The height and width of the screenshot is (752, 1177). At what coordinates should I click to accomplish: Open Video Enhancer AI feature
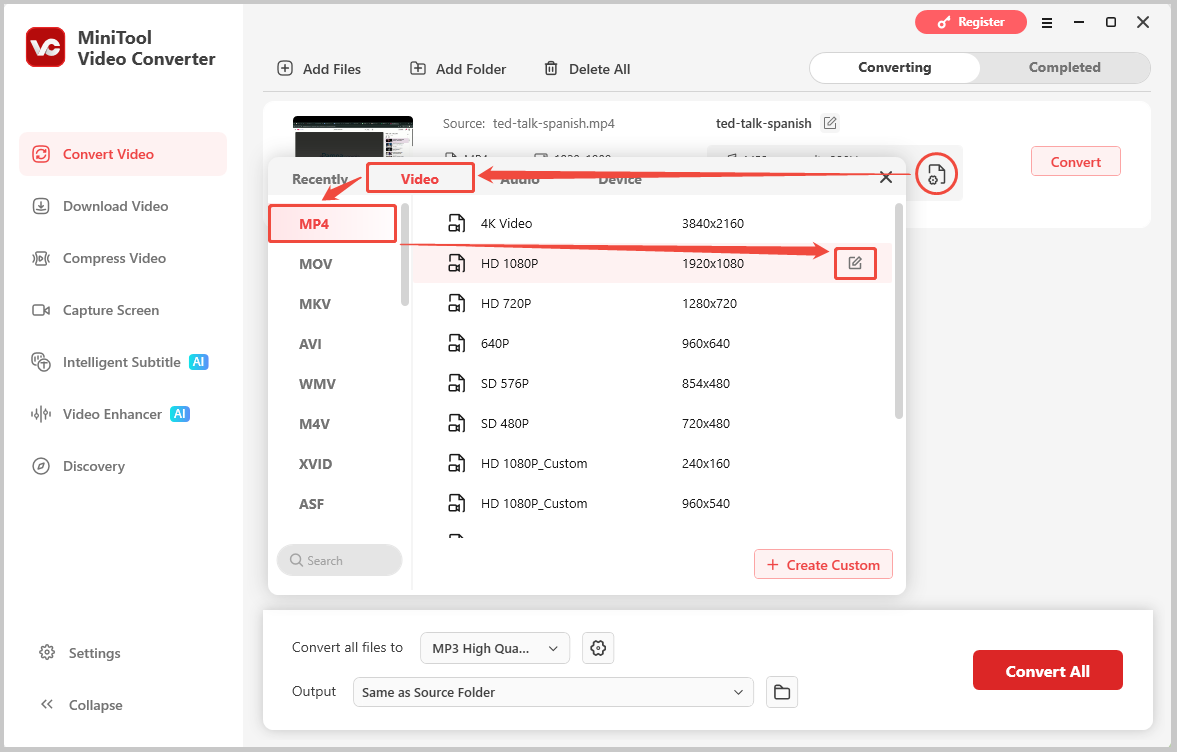[110, 414]
